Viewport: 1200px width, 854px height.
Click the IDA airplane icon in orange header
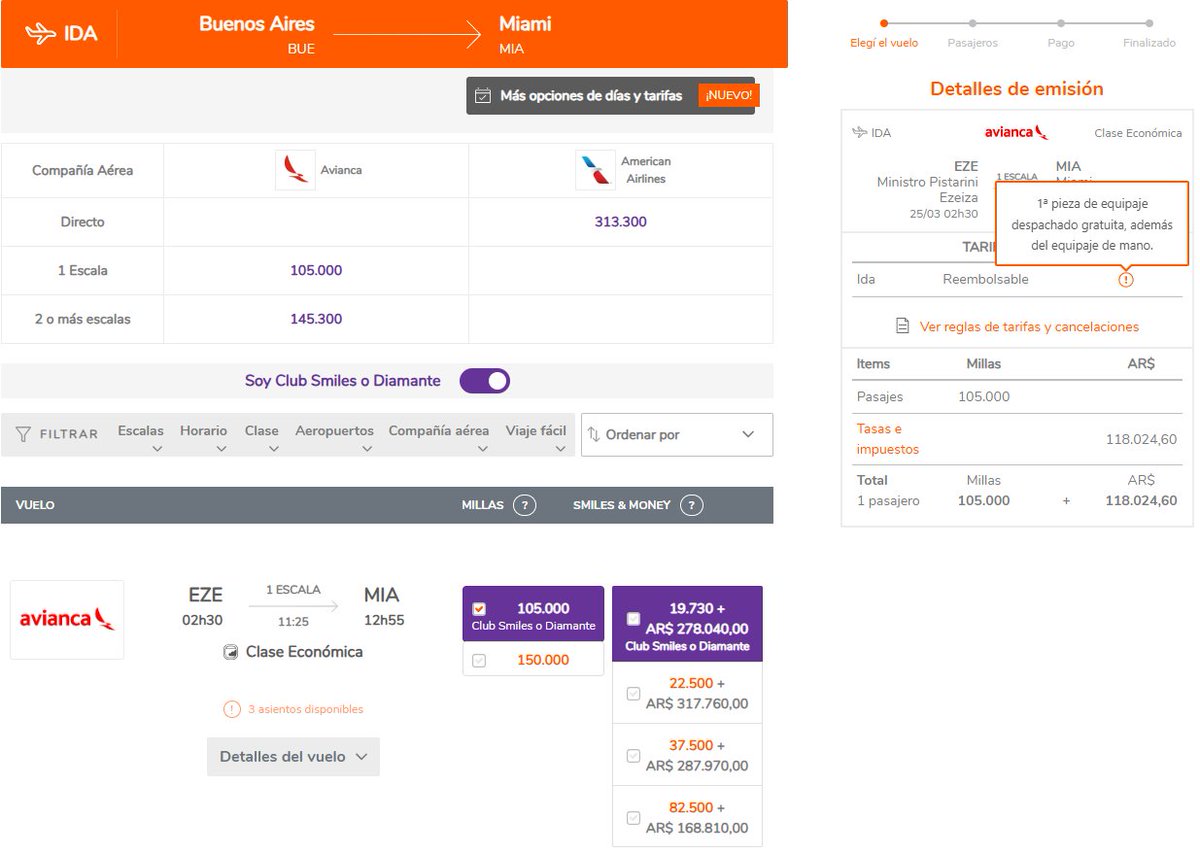41,33
